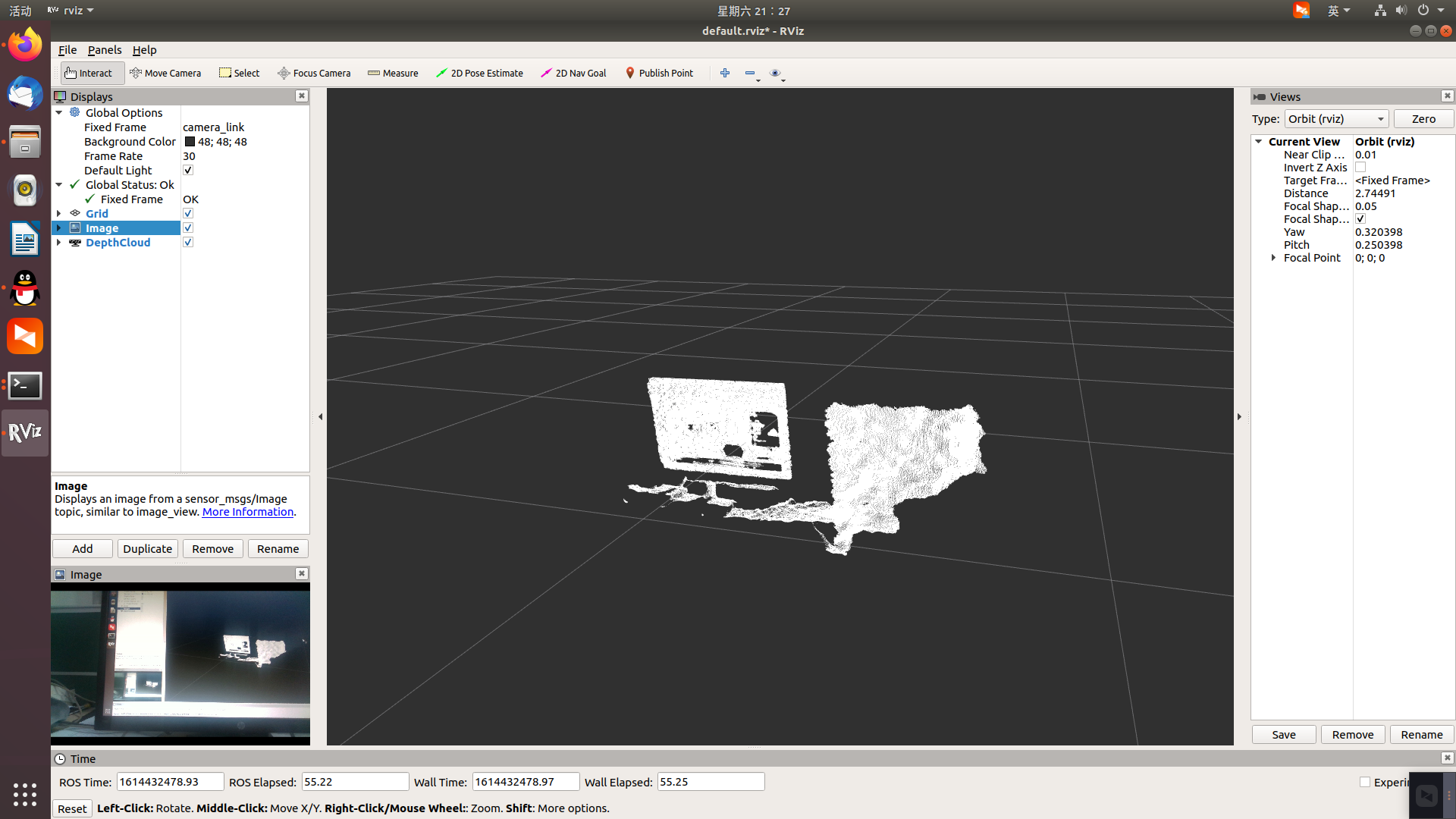This screenshot has height=819, width=1456.
Task: Expand the Focal Point property
Action: [1273, 258]
